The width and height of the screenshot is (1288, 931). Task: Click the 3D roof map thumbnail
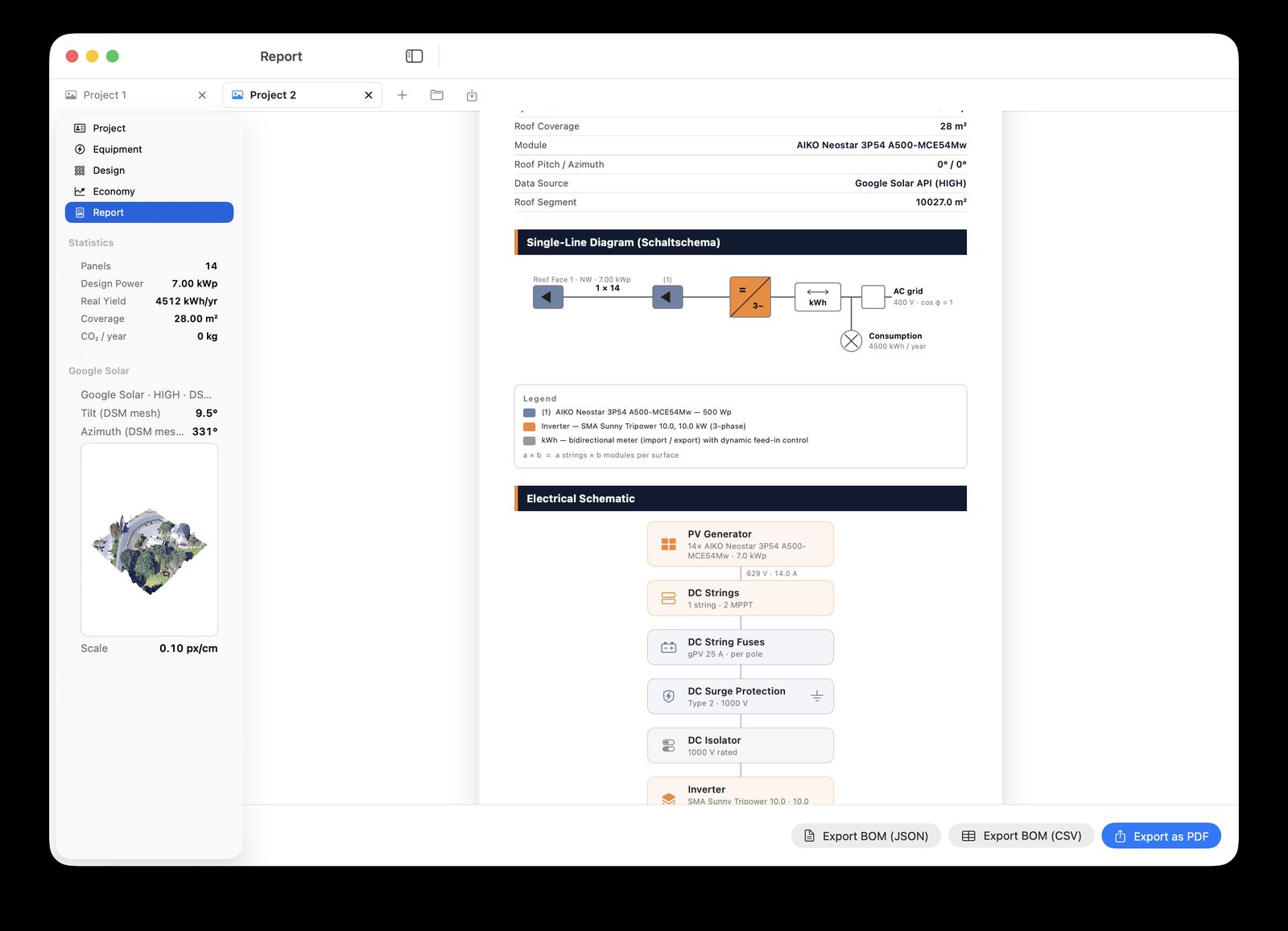(149, 539)
